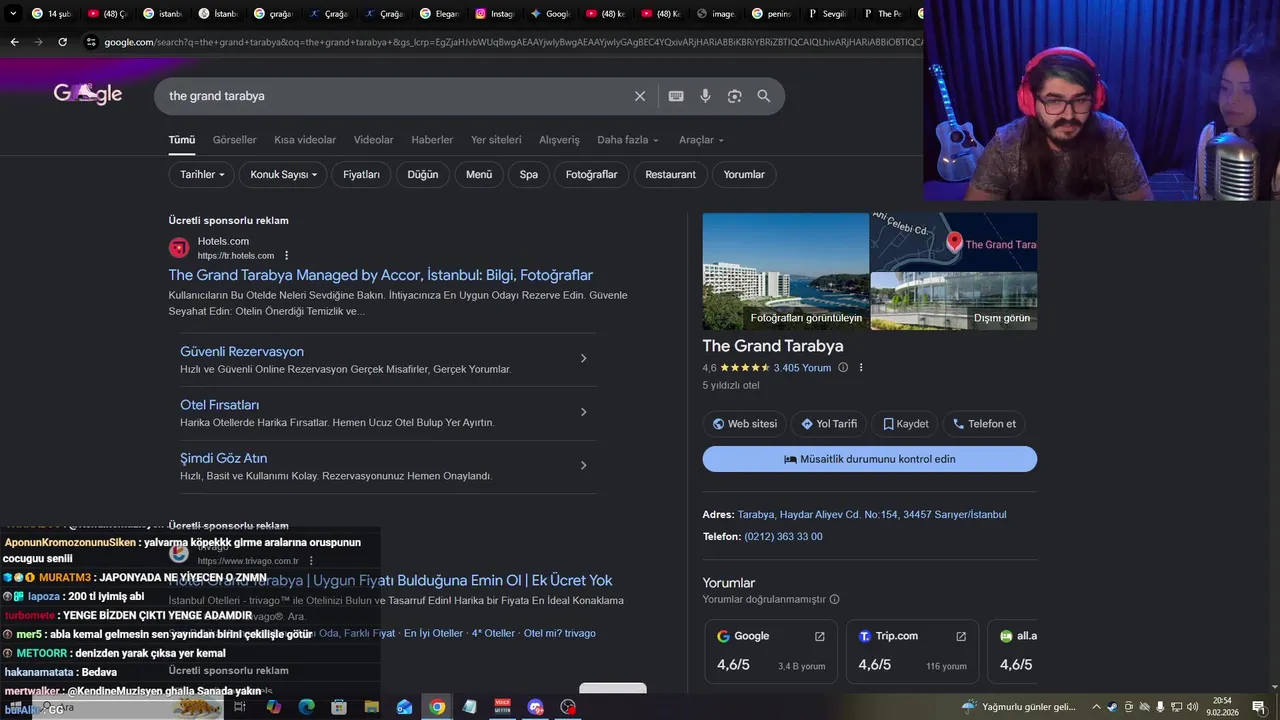Expand the Konuk Sayısı filter dropdown
The image size is (1280, 720).
tap(283, 175)
